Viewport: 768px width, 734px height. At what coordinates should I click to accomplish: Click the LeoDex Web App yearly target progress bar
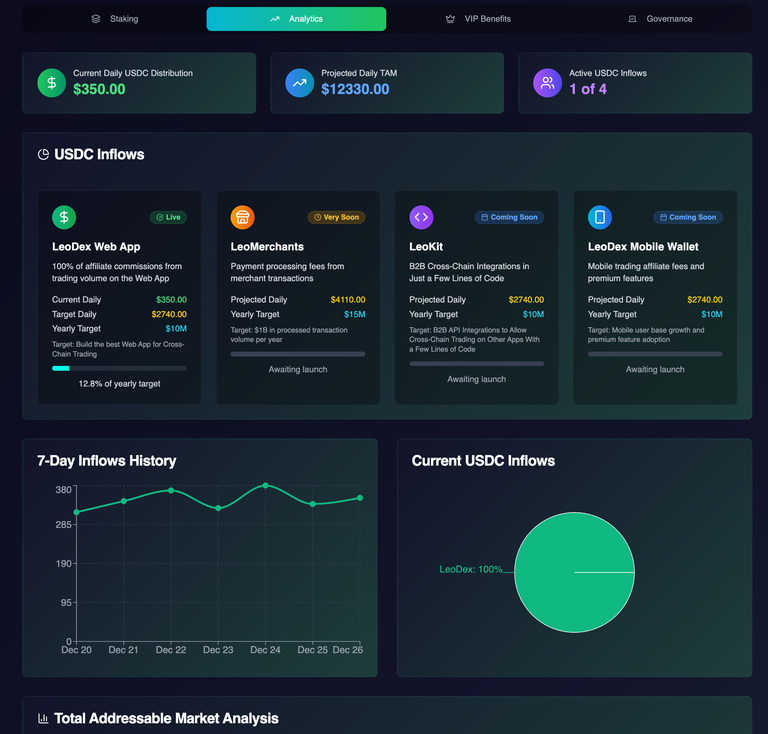point(120,368)
